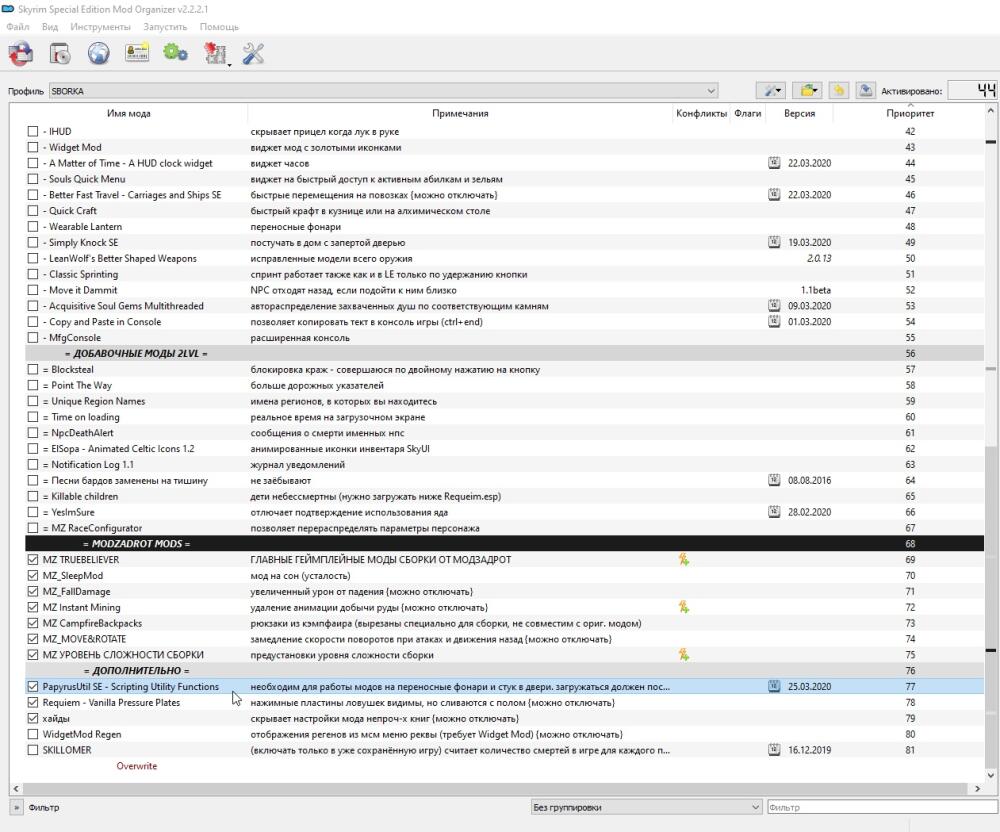Click calendar icon beside Acquisitive Soul Gems version
Viewport: 1000px width, 832px height.
click(x=774, y=305)
